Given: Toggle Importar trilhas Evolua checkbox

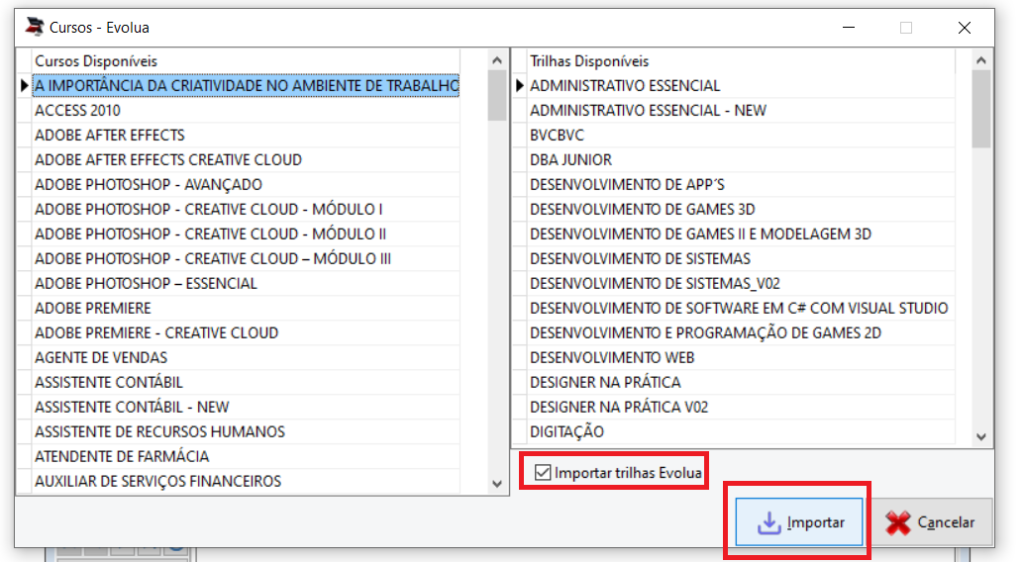Looking at the screenshot, I should pos(543,473).
